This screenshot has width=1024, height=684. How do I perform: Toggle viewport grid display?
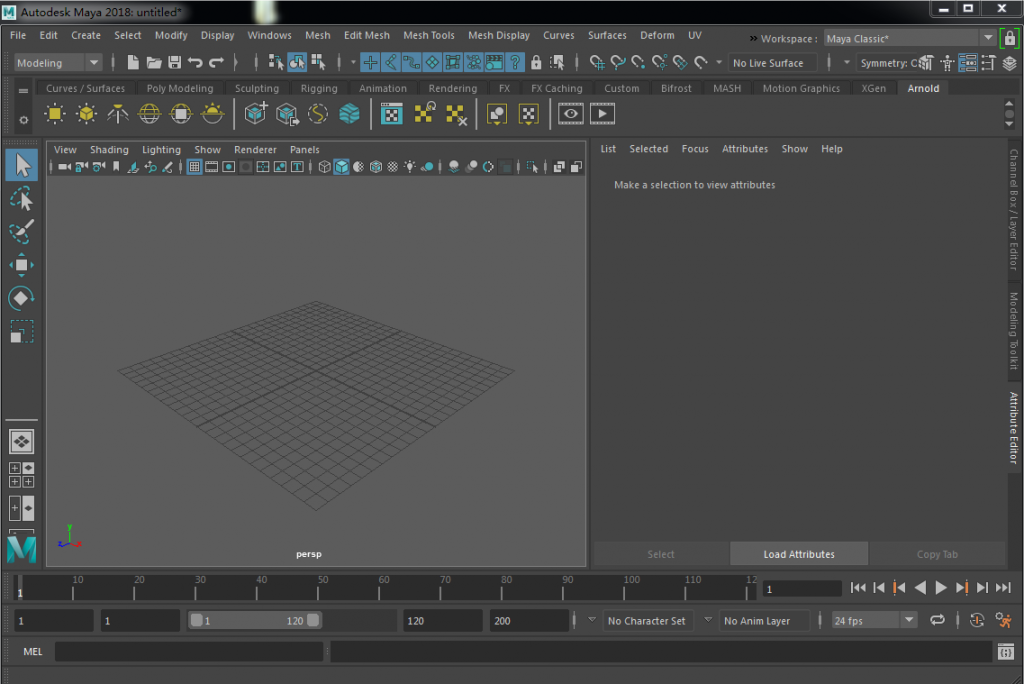194,167
